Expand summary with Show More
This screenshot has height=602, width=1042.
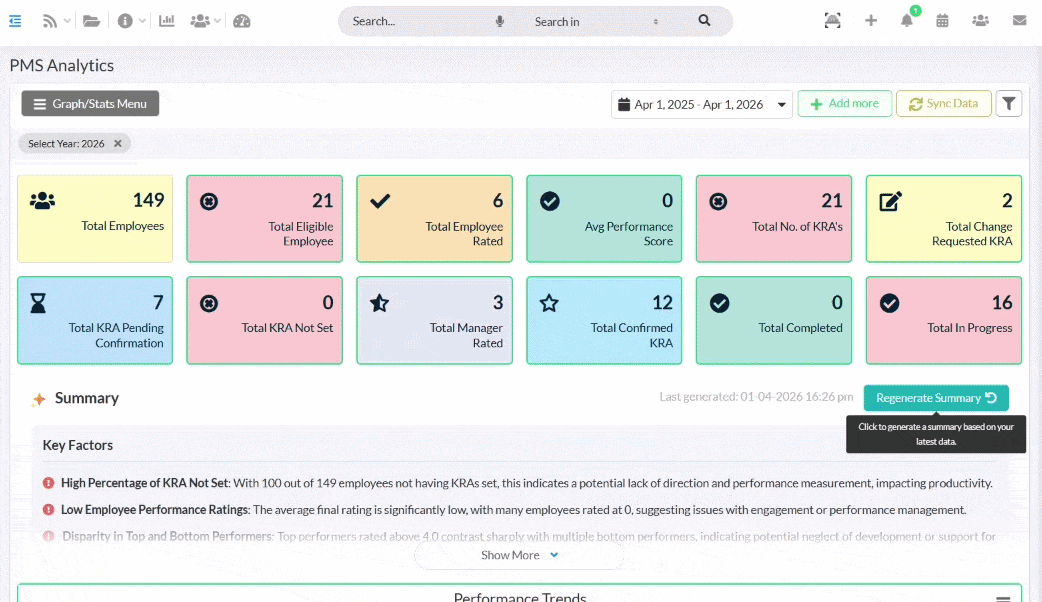[x=519, y=555]
